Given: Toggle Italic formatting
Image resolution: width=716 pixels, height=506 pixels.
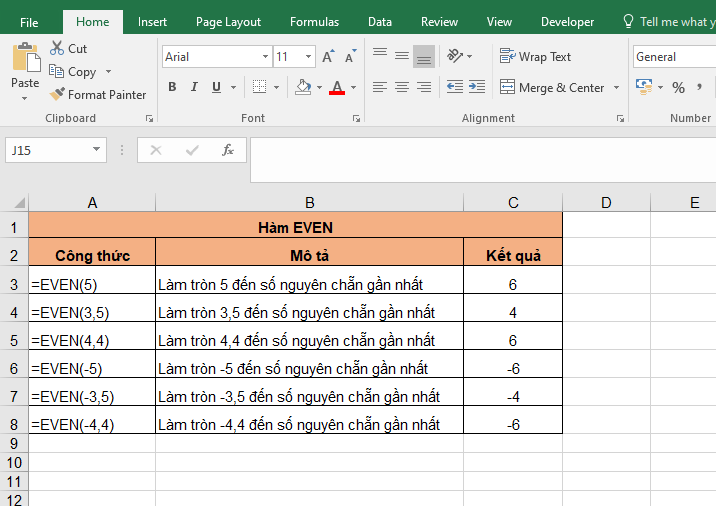Looking at the screenshot, I should click(x=194, y=87).
